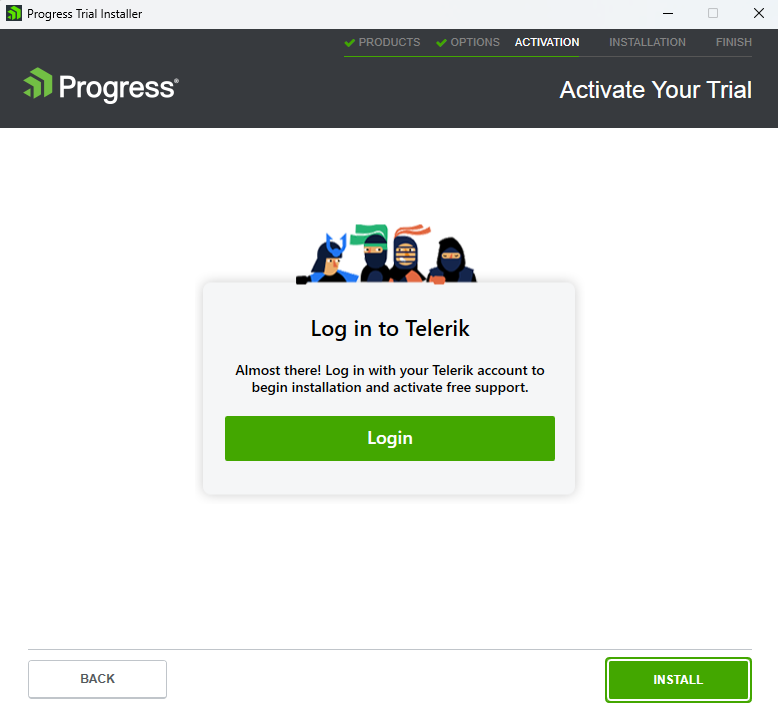778x706 pixels.
Task: Minimize the installer window
Action: pyautogui.click(x=668, y=13)
